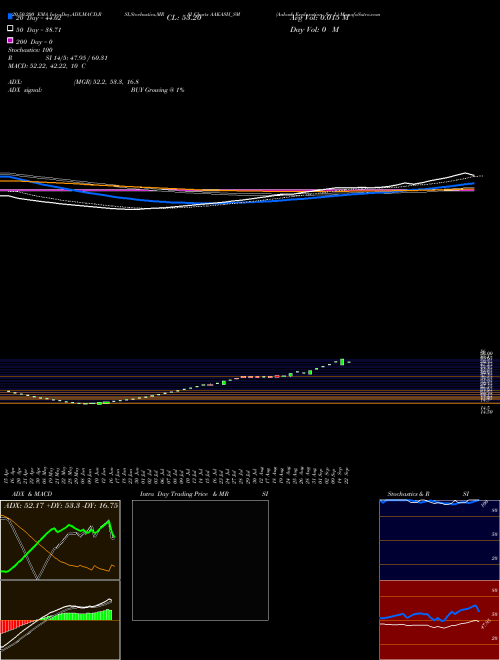
Task: Click the magenta 200 Day legend swatch
Action: pyautogui.click(x=10, y=40)
